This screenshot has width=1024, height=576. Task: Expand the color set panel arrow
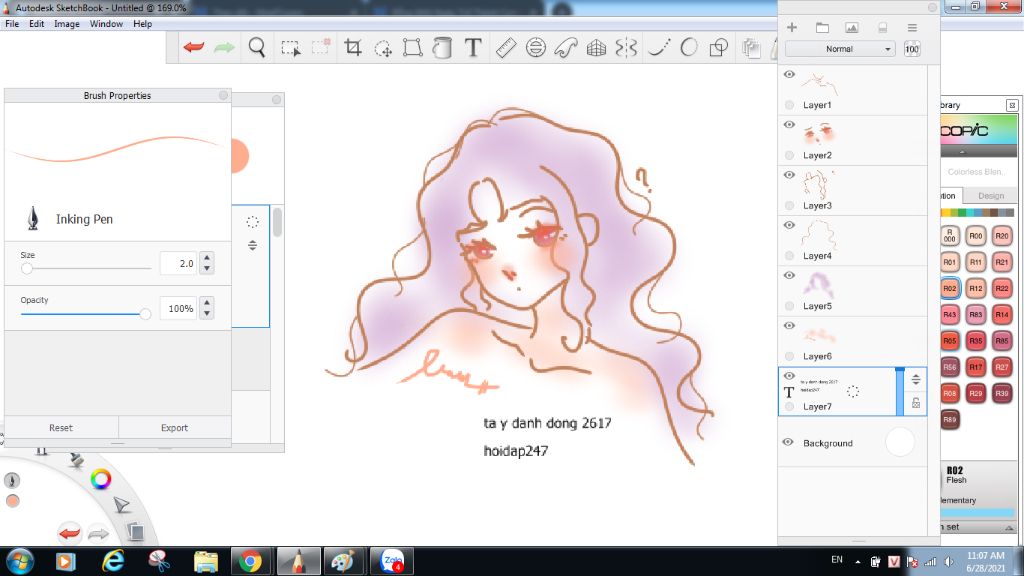click(1009, 527)
